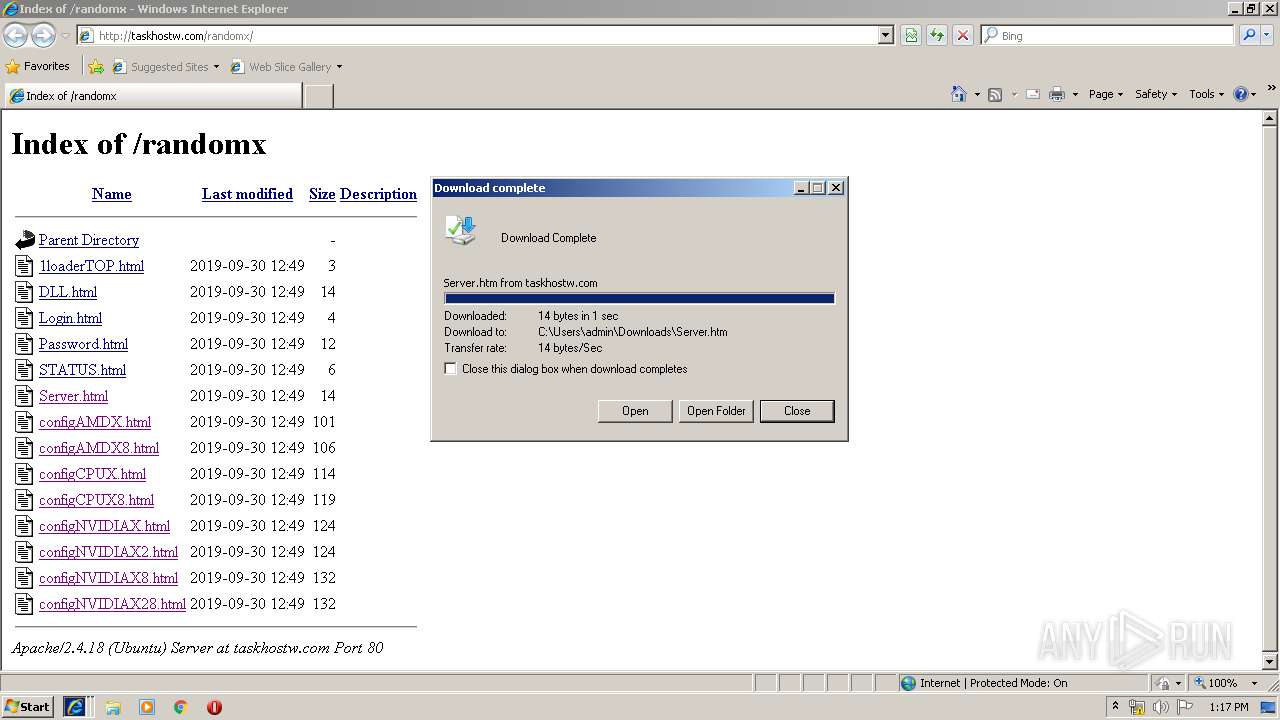
Task: Open Chrome from the taskbar
Action: pyautogui.click(x=180, y=707)
